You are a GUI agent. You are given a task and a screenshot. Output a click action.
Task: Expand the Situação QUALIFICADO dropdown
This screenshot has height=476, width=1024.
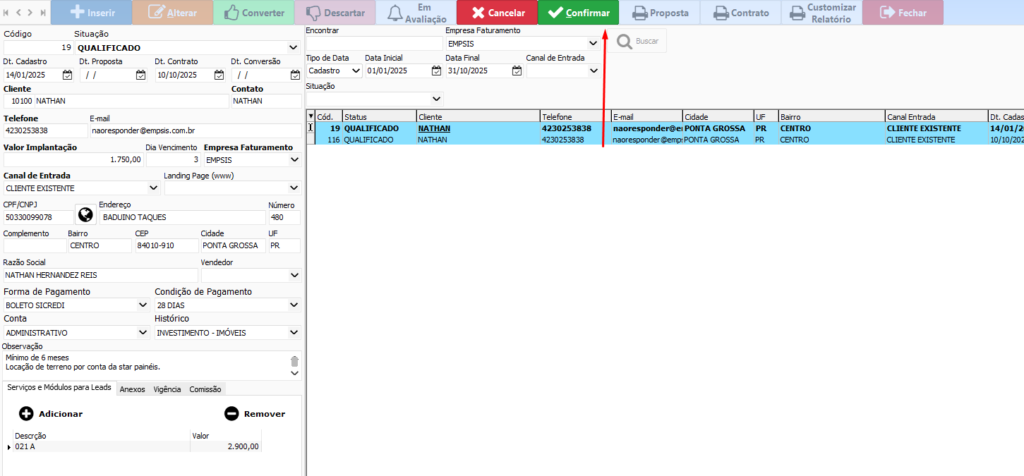(x=293, y=47)
